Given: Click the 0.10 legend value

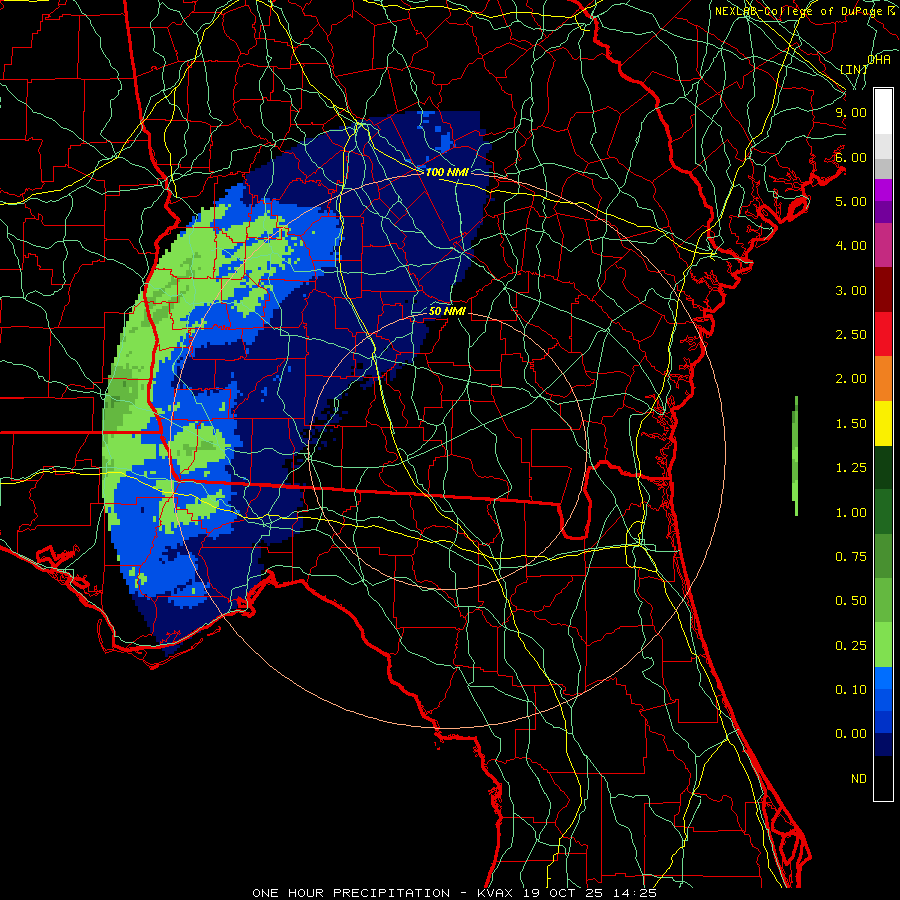Looking at the screenshot, I should tap(851, 690).
